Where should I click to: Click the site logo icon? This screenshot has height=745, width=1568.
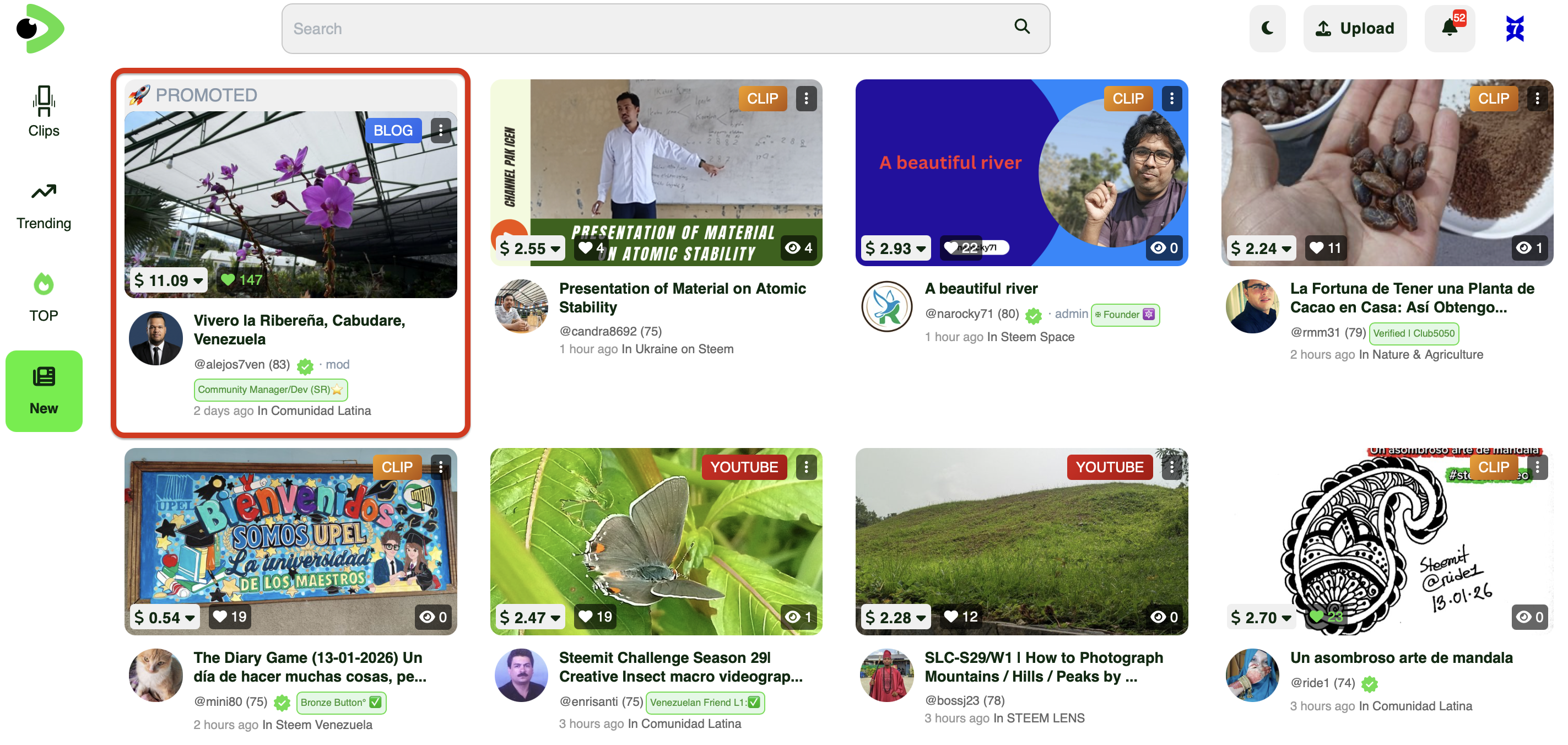[x=40, y=28]
